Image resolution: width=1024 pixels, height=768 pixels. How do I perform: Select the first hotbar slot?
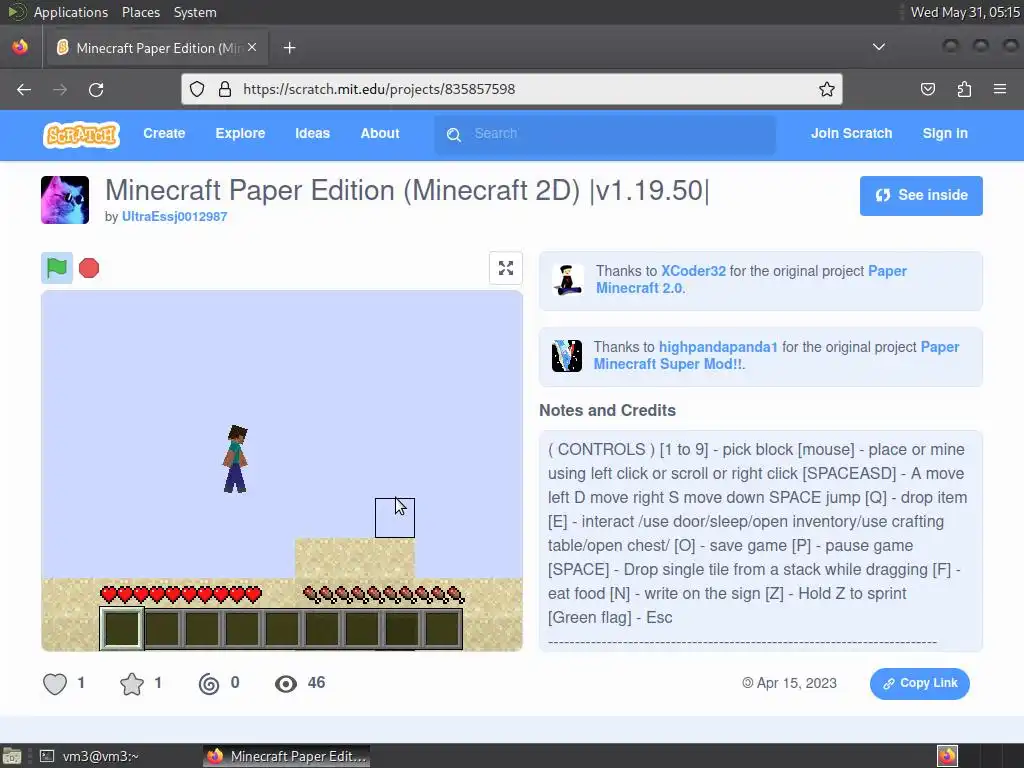tap(121, 628)
